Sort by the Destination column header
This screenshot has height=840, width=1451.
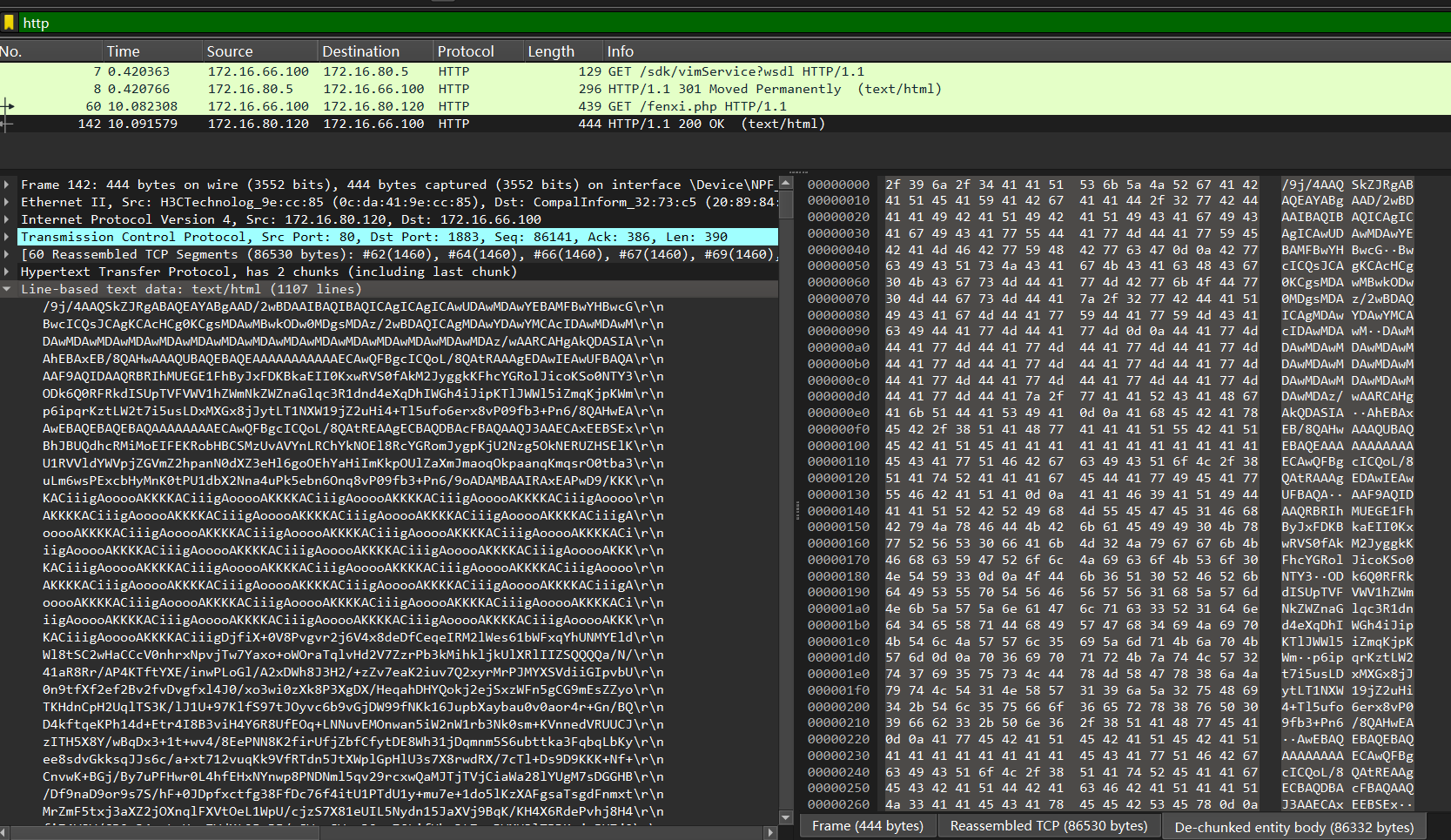tap(375, 51)
